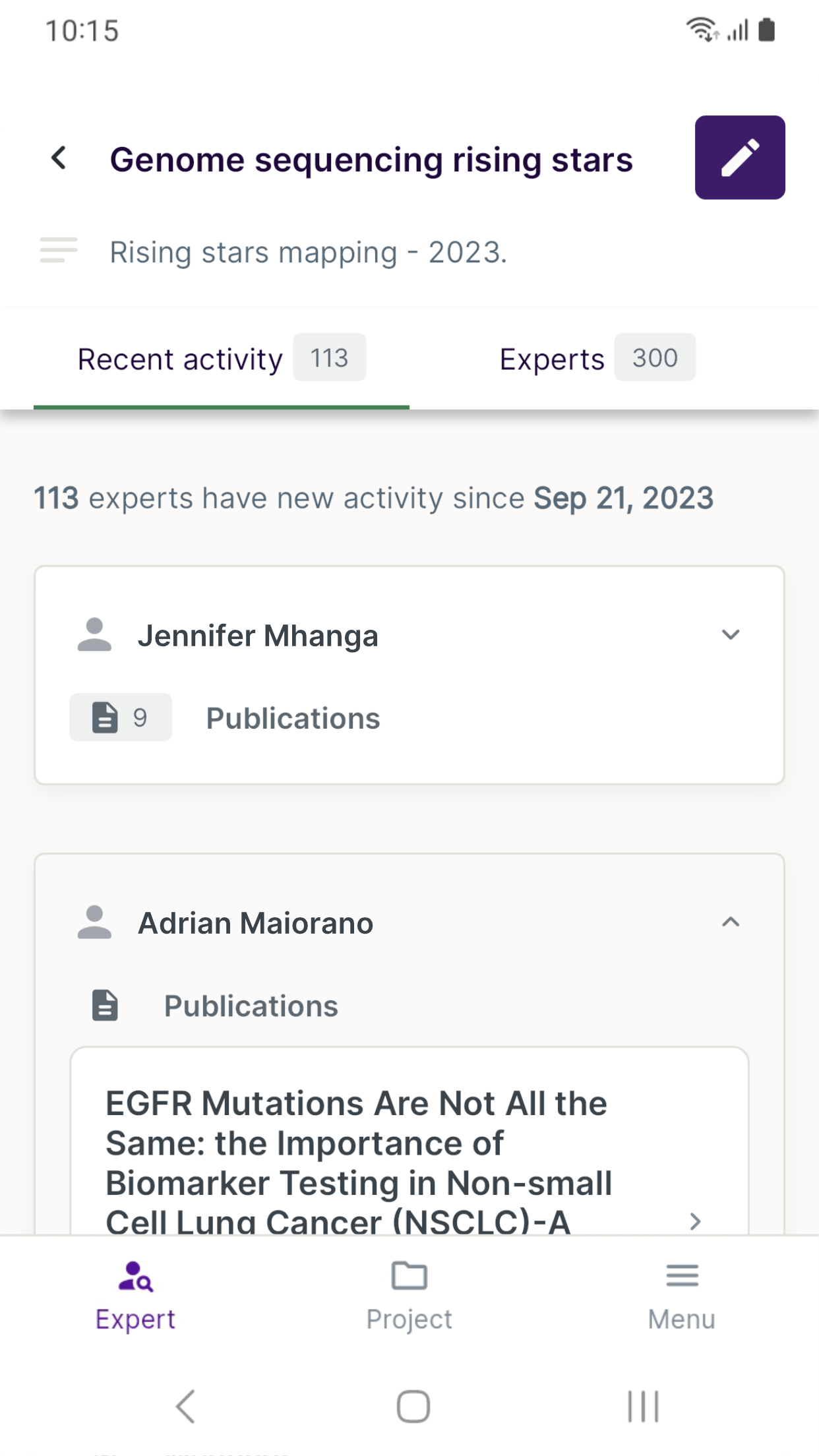Tap the Wi-Fi status icon
Screen dimensions: 819x1456
click(703, 30)
